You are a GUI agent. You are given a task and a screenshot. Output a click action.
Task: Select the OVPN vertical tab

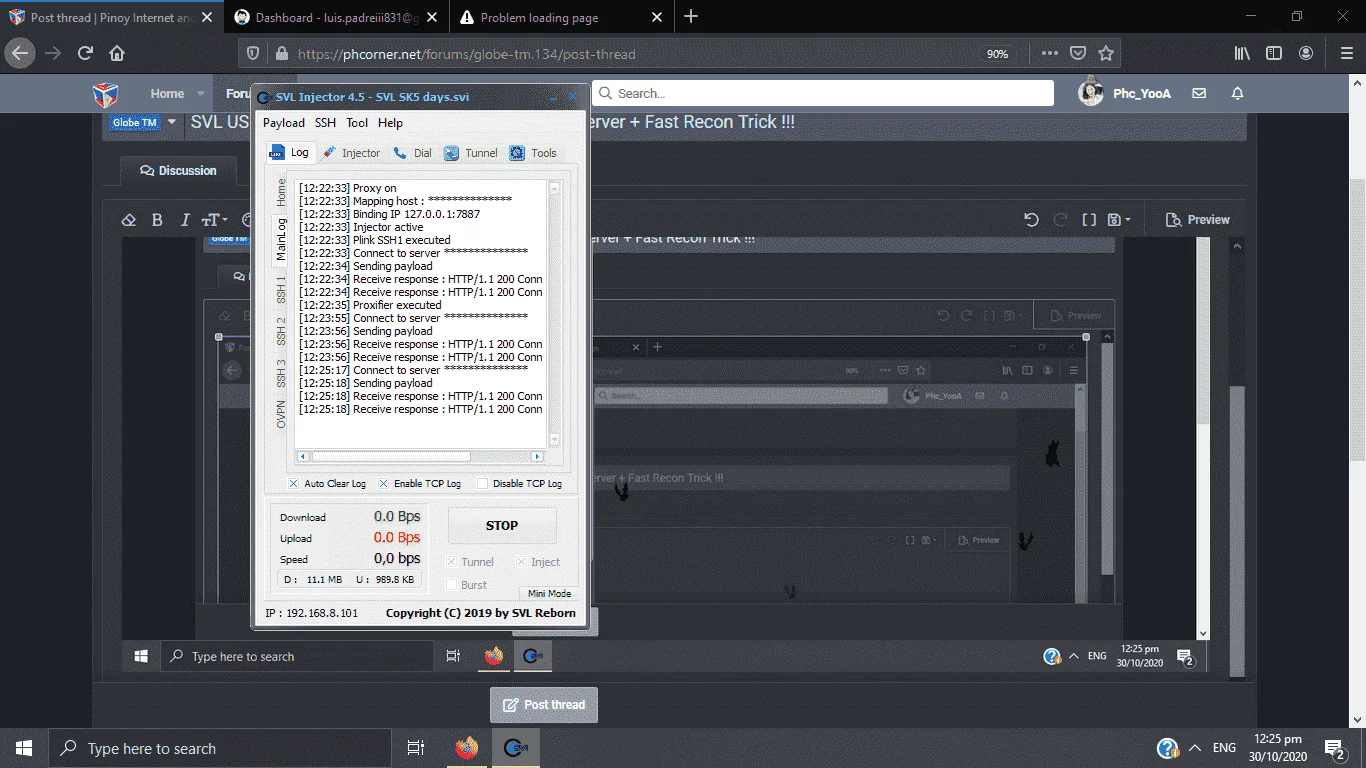point(281,414)
